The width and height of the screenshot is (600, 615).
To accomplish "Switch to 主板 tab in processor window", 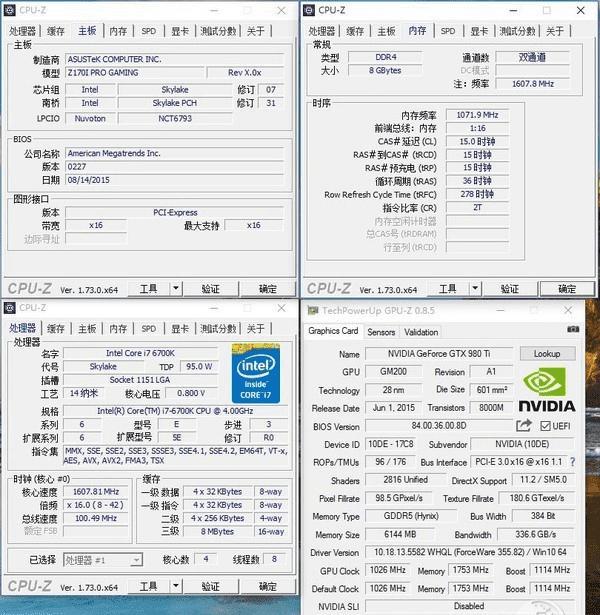I will pyautogui.click(x=87, y=328).
